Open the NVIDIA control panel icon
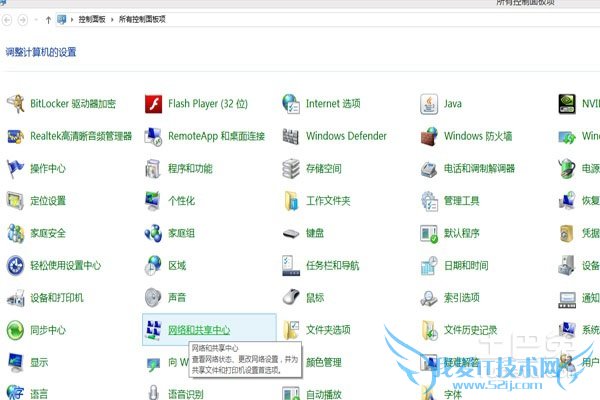 pyautogui.click(x=567, y=104)
